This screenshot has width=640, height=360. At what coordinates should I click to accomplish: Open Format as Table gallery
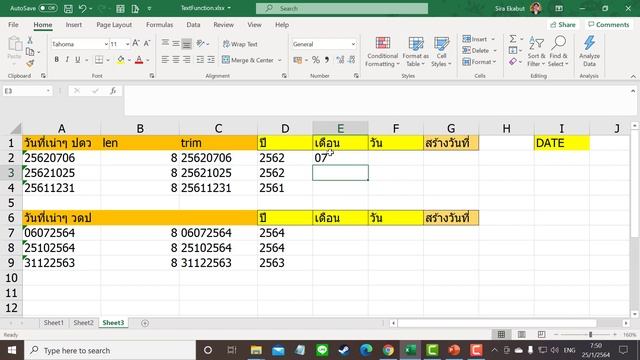tap(416, 52)
